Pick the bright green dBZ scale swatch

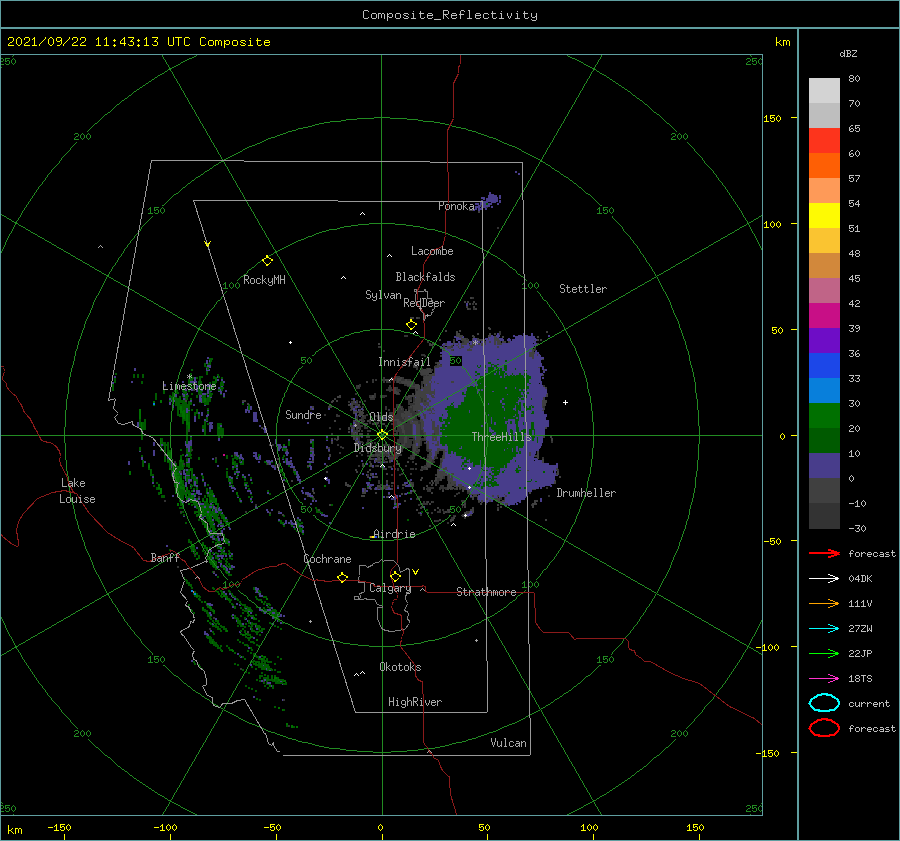pyautogui.click(x=824, y=416)
